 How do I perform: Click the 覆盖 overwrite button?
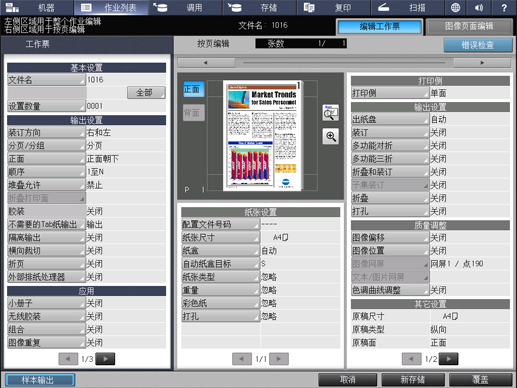click(x=481, y=380)
